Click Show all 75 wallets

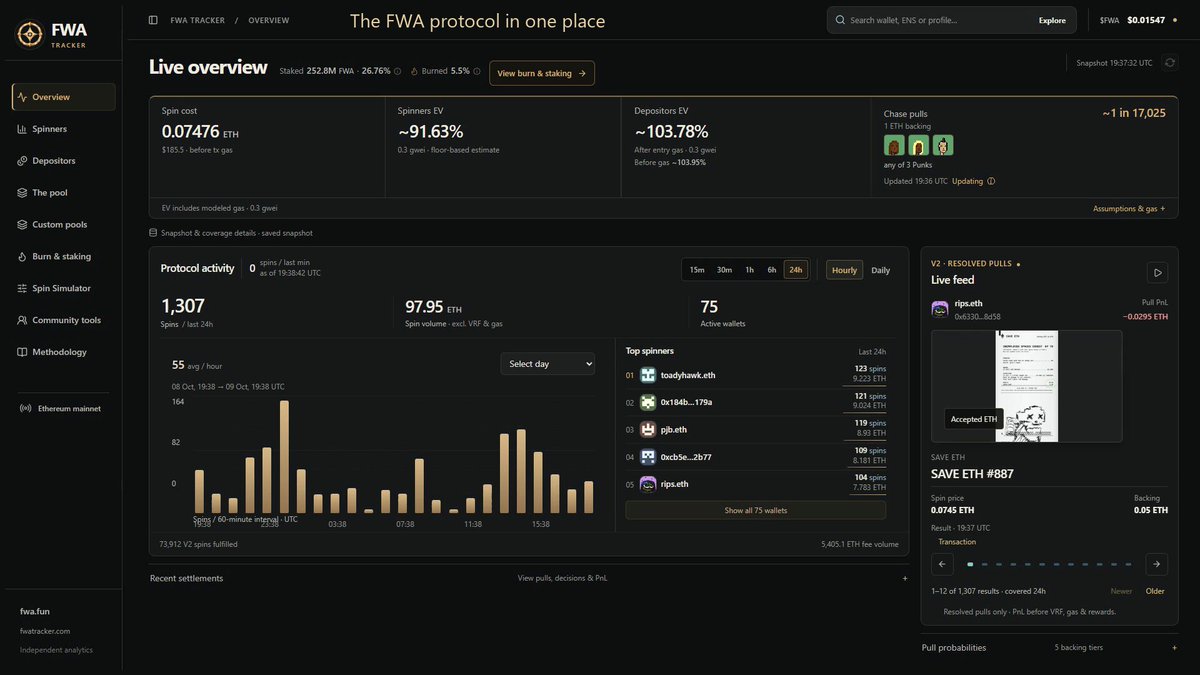tap(755, 510)
